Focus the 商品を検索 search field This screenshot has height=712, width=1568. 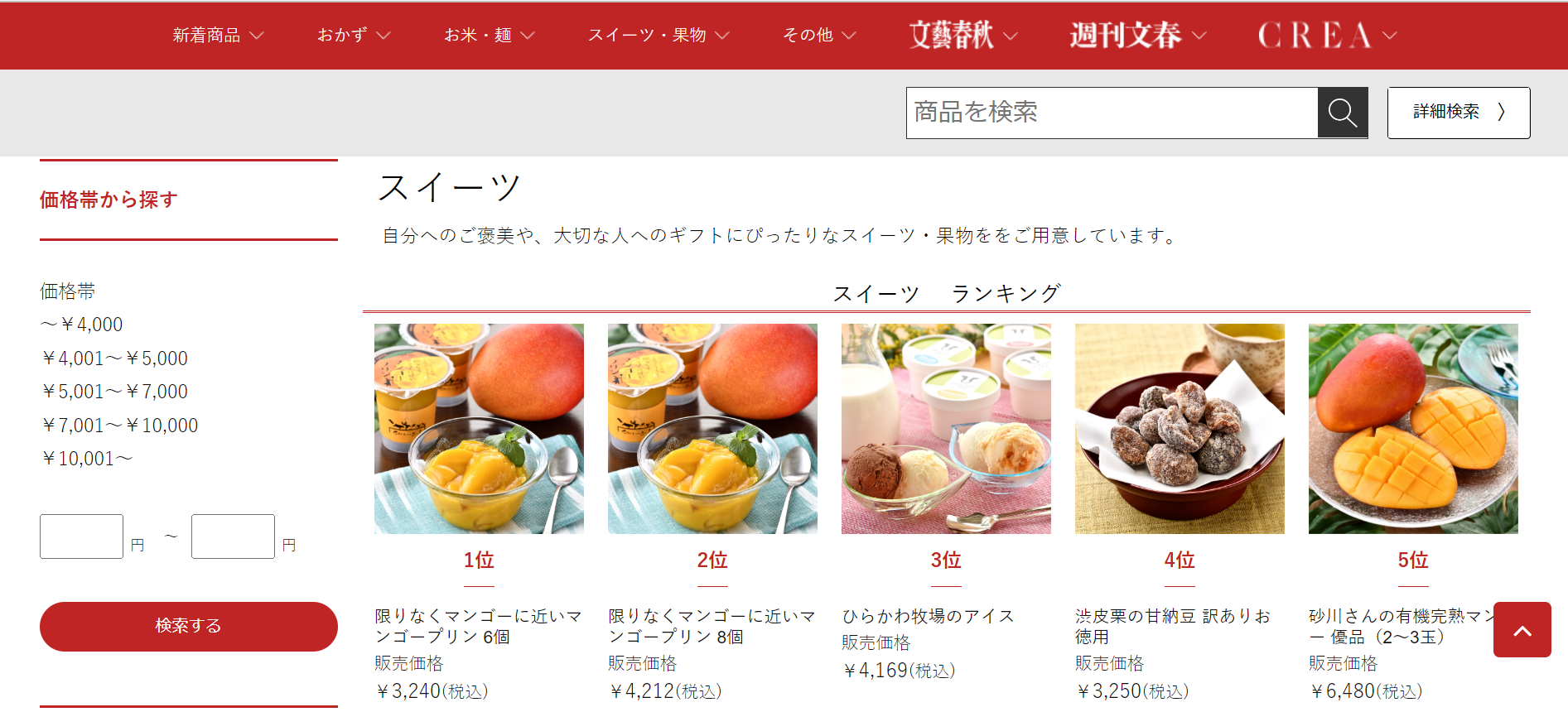tap(1112, 113)
